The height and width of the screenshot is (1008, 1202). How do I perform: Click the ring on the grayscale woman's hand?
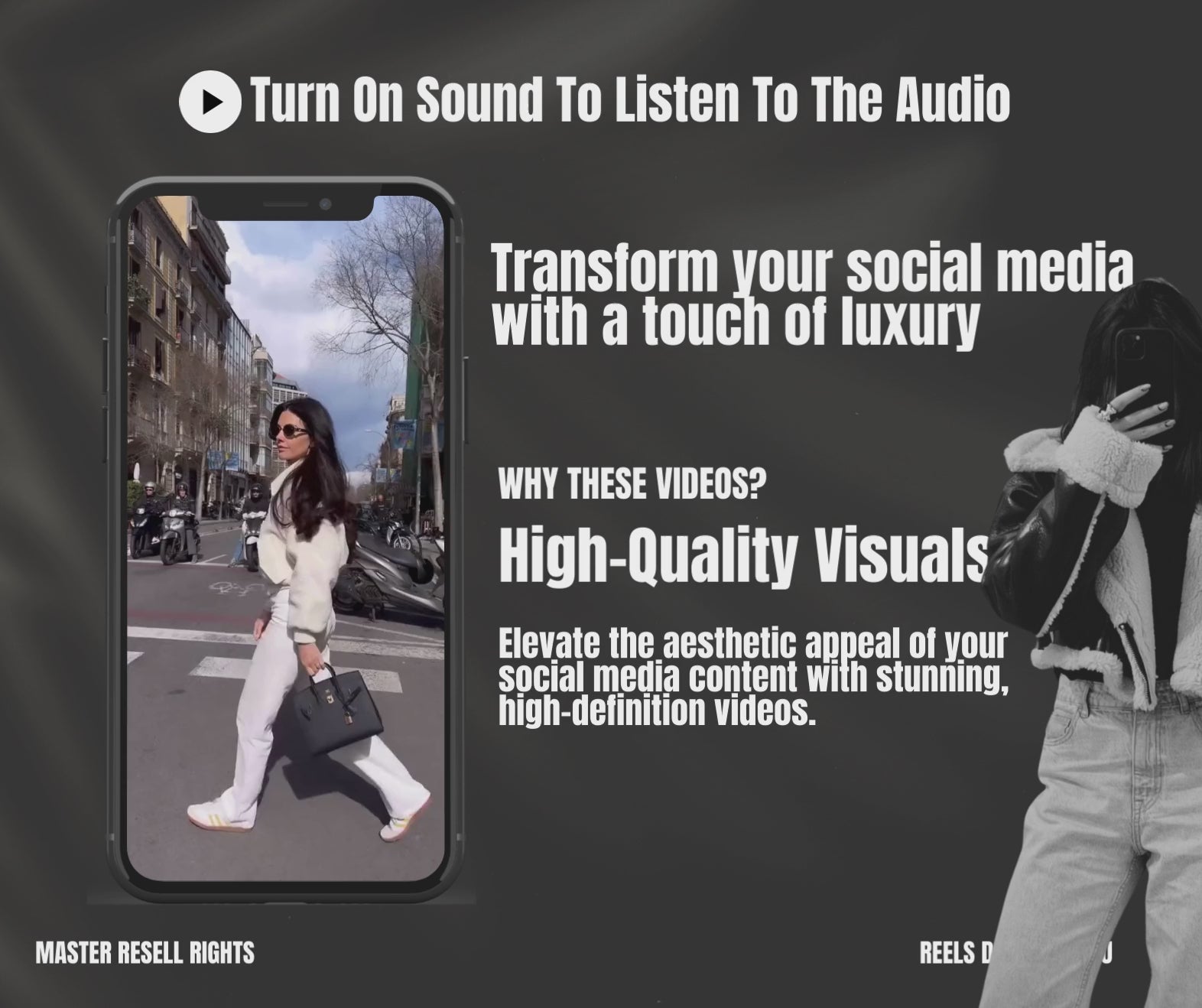click(1106, 413)
